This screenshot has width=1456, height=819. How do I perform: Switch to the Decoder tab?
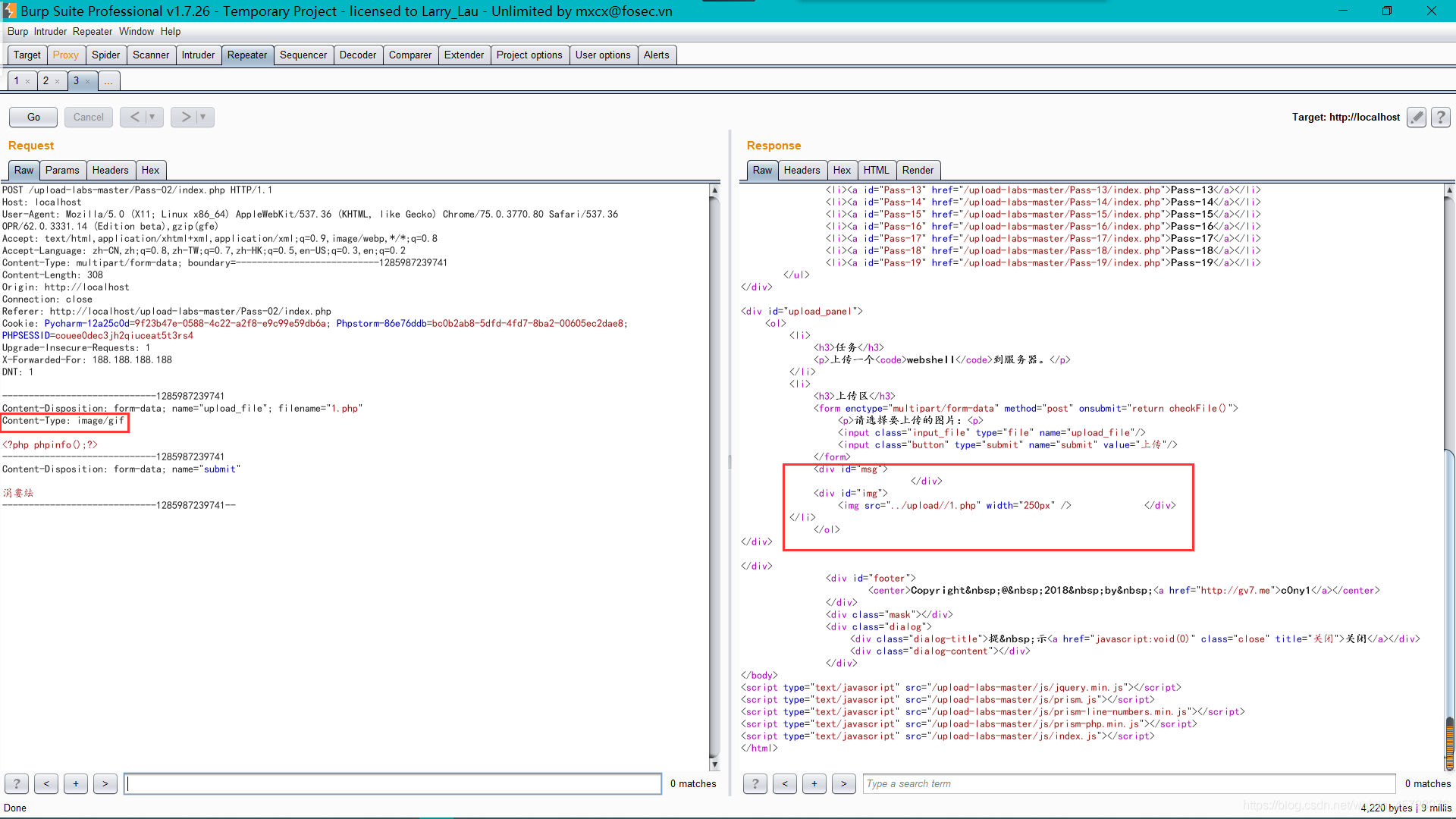pyautogui.click(x=358, y=55)
